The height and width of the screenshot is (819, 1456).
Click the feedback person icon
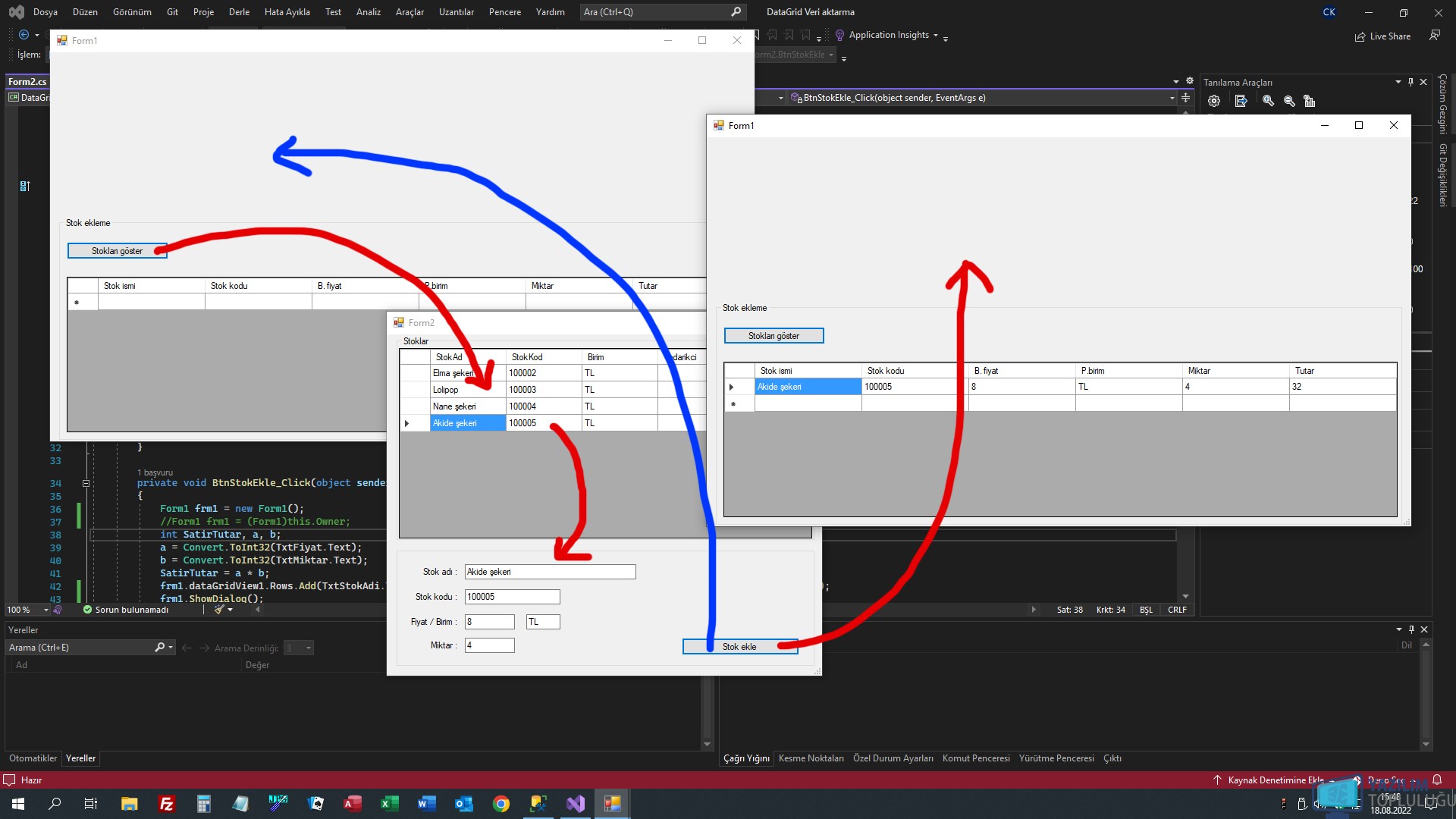pyautogui.click(x=1434, y=36)
